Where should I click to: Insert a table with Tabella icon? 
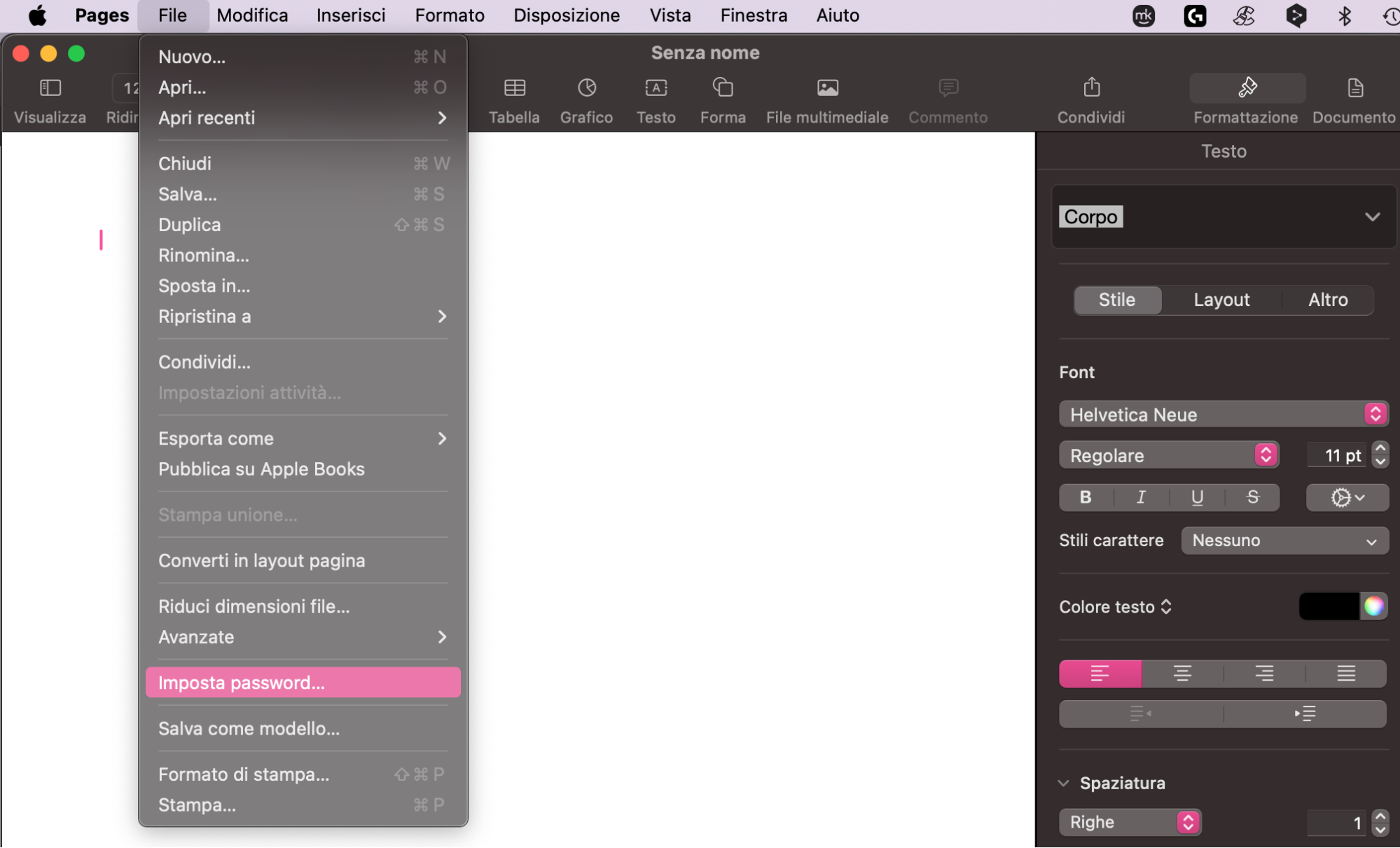[x=514, y=88]
